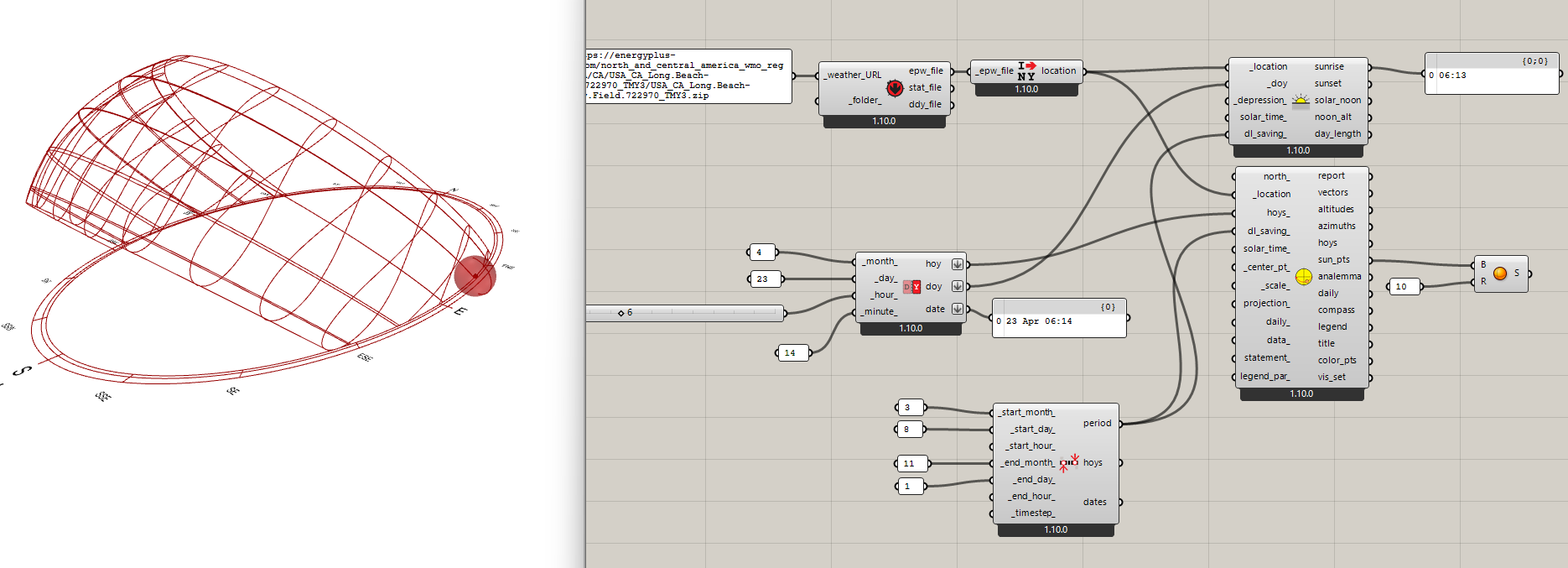Click the Import Location NY icon

tap(1026, 70)
